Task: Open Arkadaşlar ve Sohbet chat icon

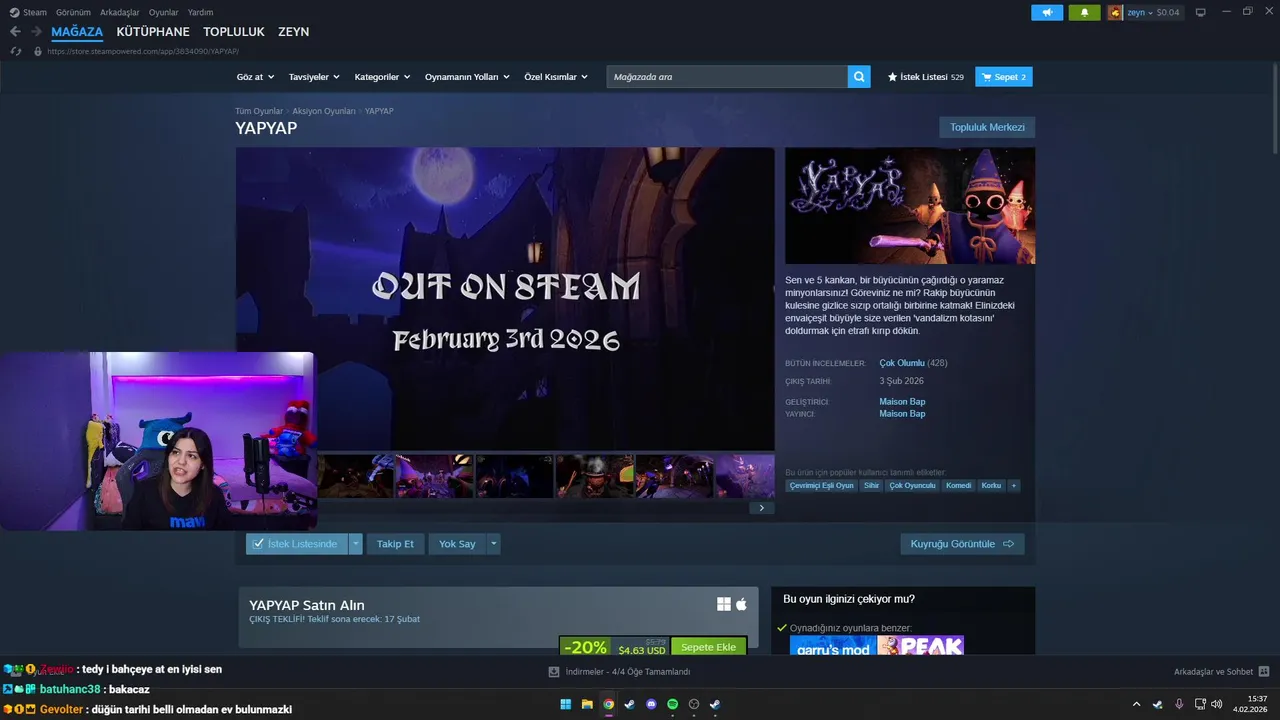Action: 1263,672
